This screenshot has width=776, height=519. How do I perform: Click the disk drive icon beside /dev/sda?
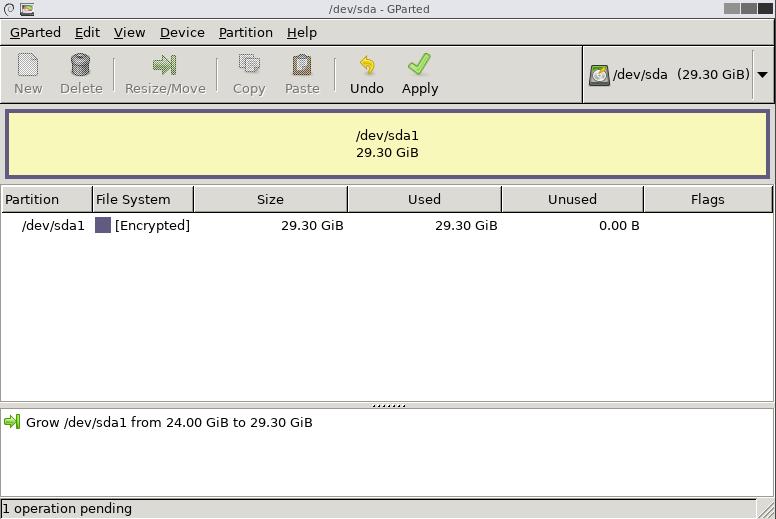click(x=599, y=75)
